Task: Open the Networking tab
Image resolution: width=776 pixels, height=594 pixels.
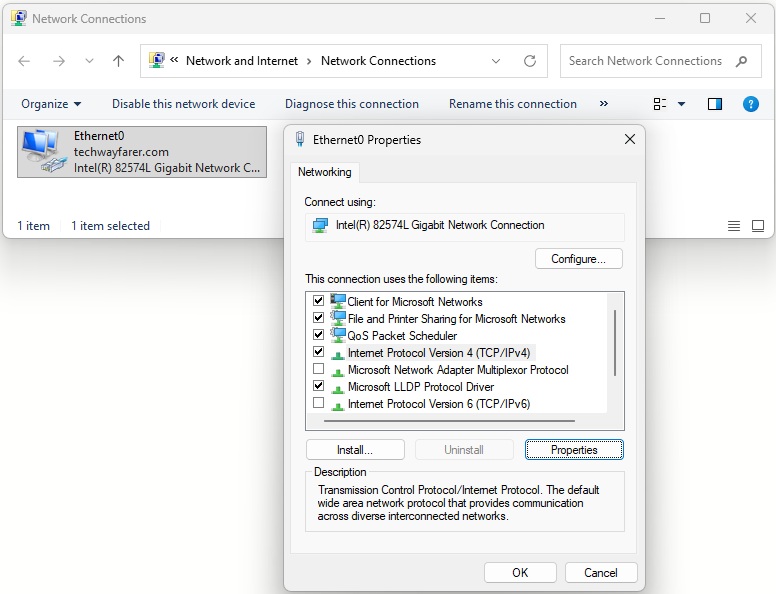Action: [x=325, y=172]
